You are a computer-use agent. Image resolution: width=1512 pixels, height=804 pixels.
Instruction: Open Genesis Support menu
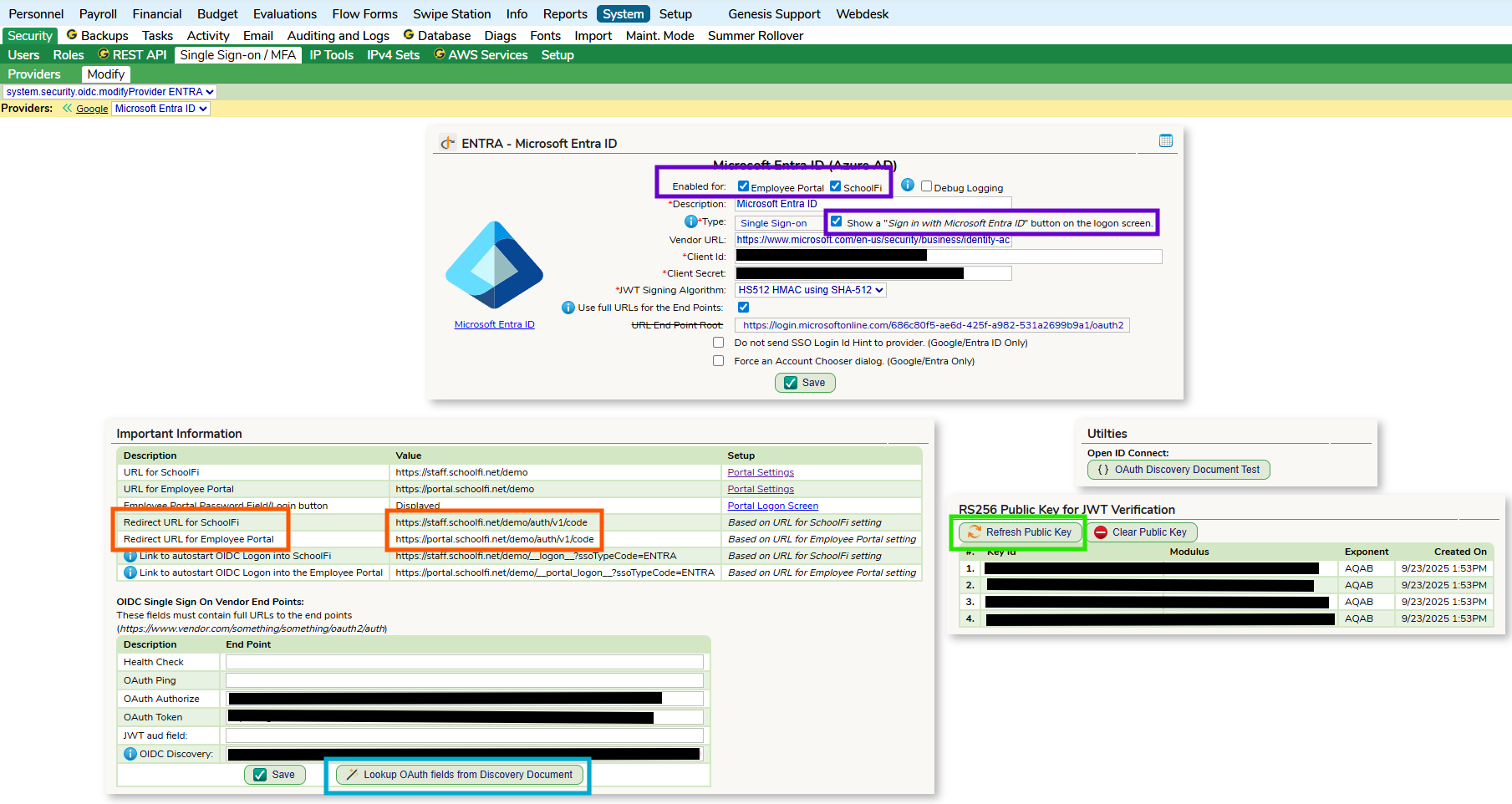point(774,14)
